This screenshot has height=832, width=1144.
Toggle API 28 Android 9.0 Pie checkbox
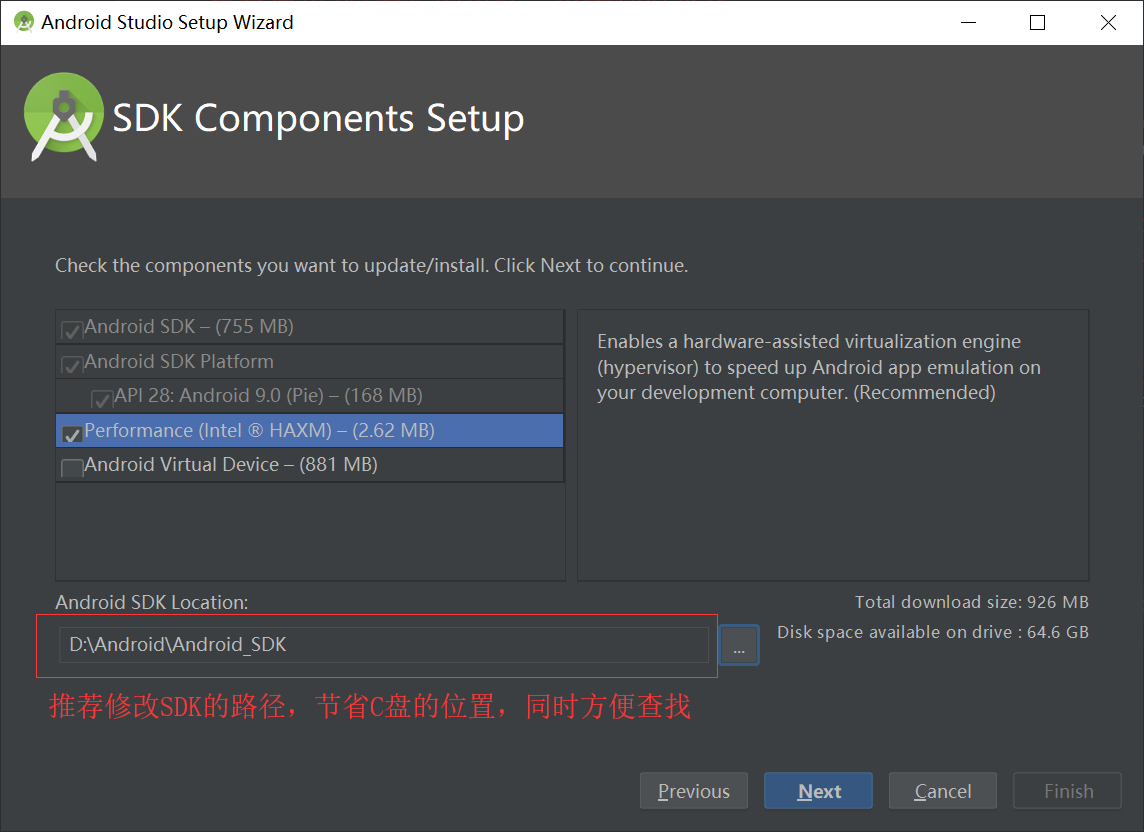coord(101,399)
